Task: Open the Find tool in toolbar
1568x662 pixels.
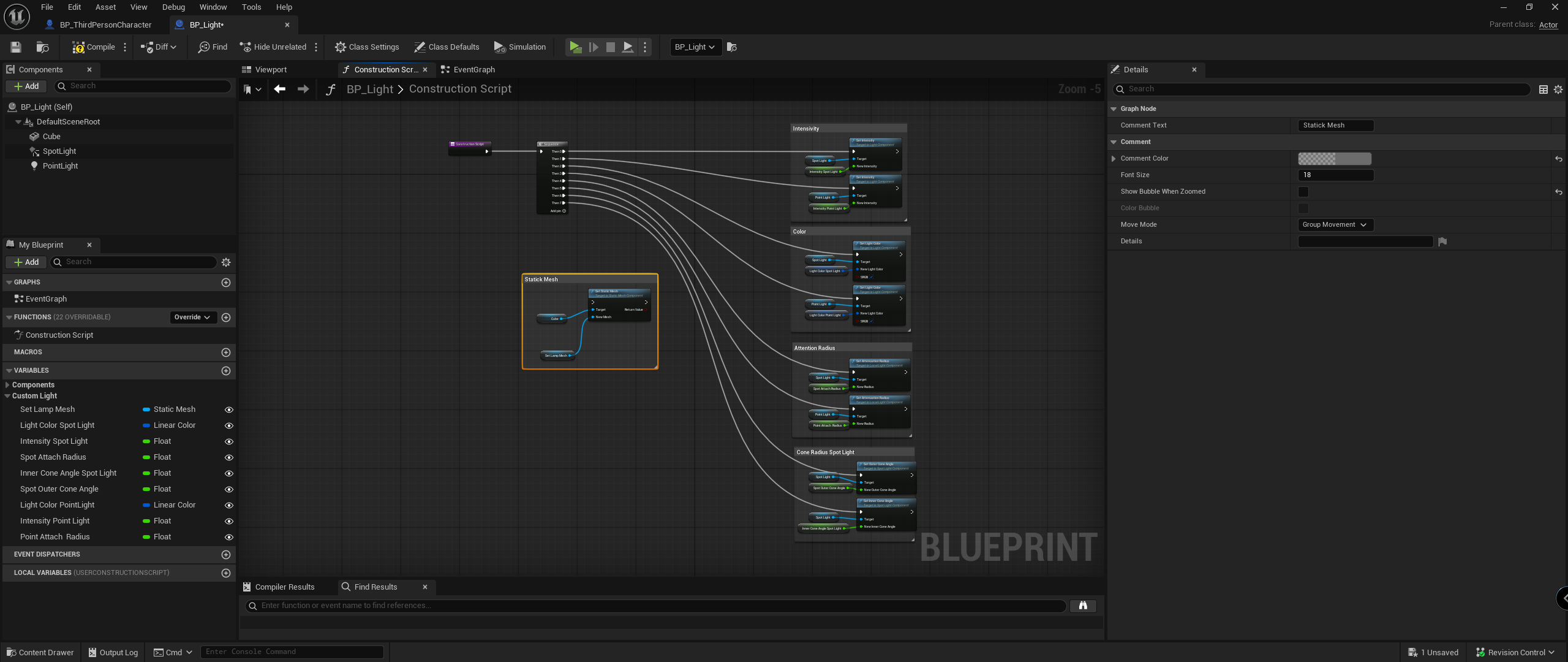Action: (213, 47)
